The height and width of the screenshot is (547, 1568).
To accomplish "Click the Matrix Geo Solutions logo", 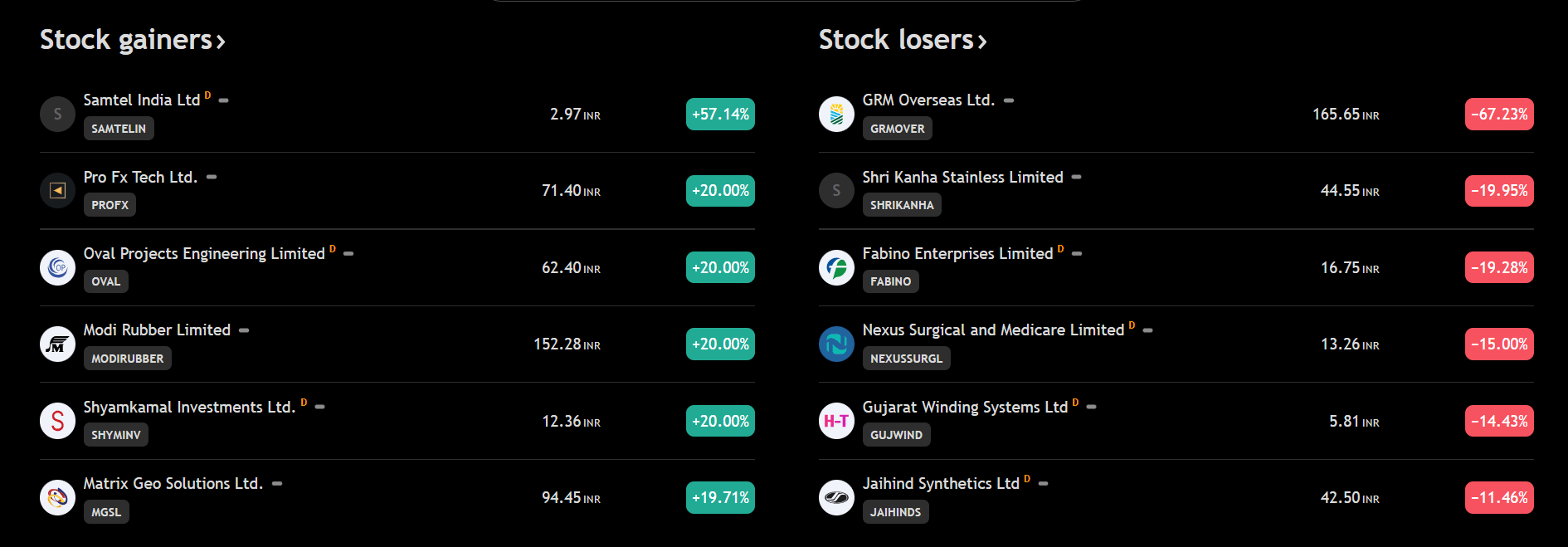I will [x=57, y=497].
